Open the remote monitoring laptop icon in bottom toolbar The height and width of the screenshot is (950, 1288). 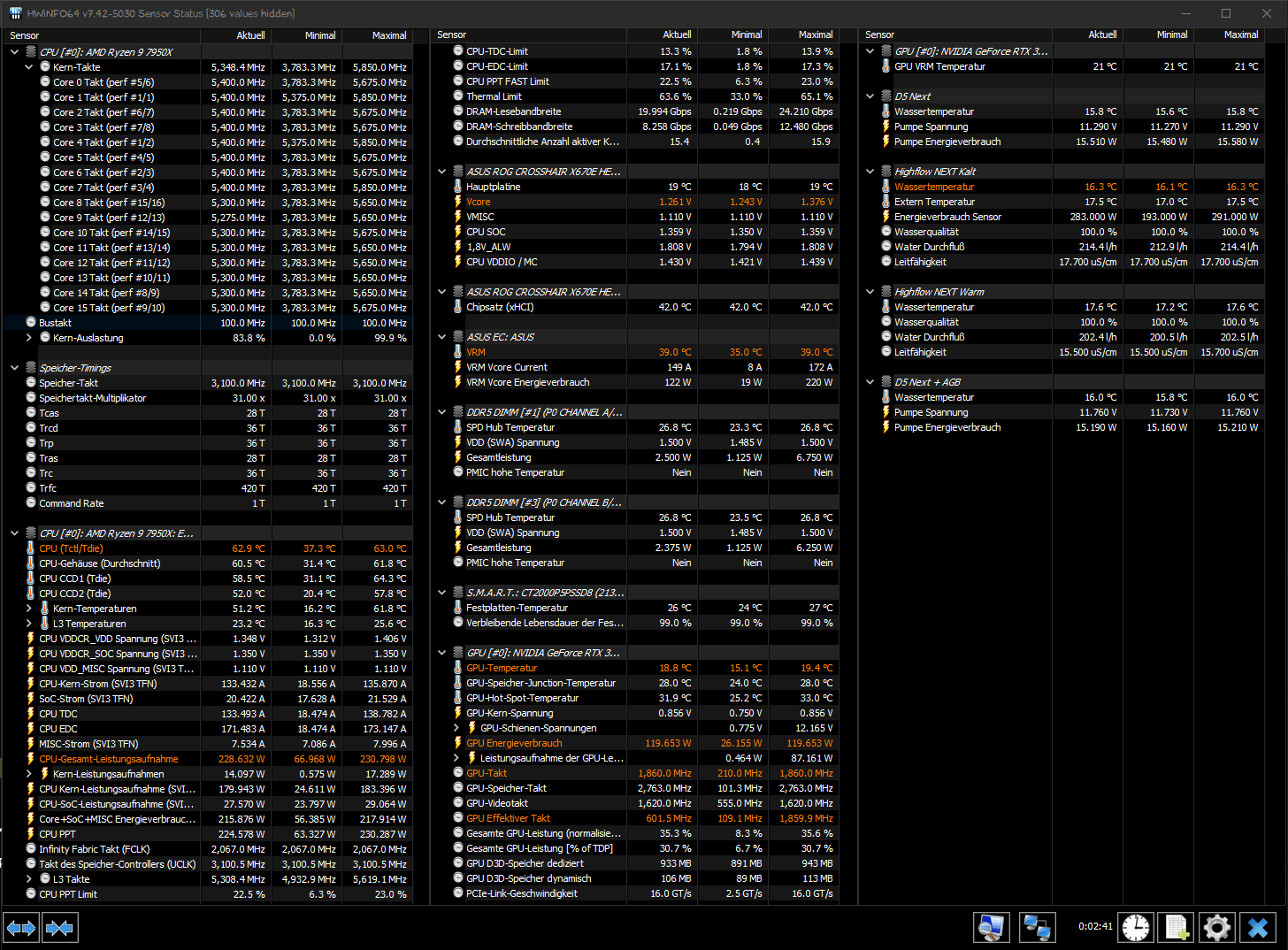(992, 927)
